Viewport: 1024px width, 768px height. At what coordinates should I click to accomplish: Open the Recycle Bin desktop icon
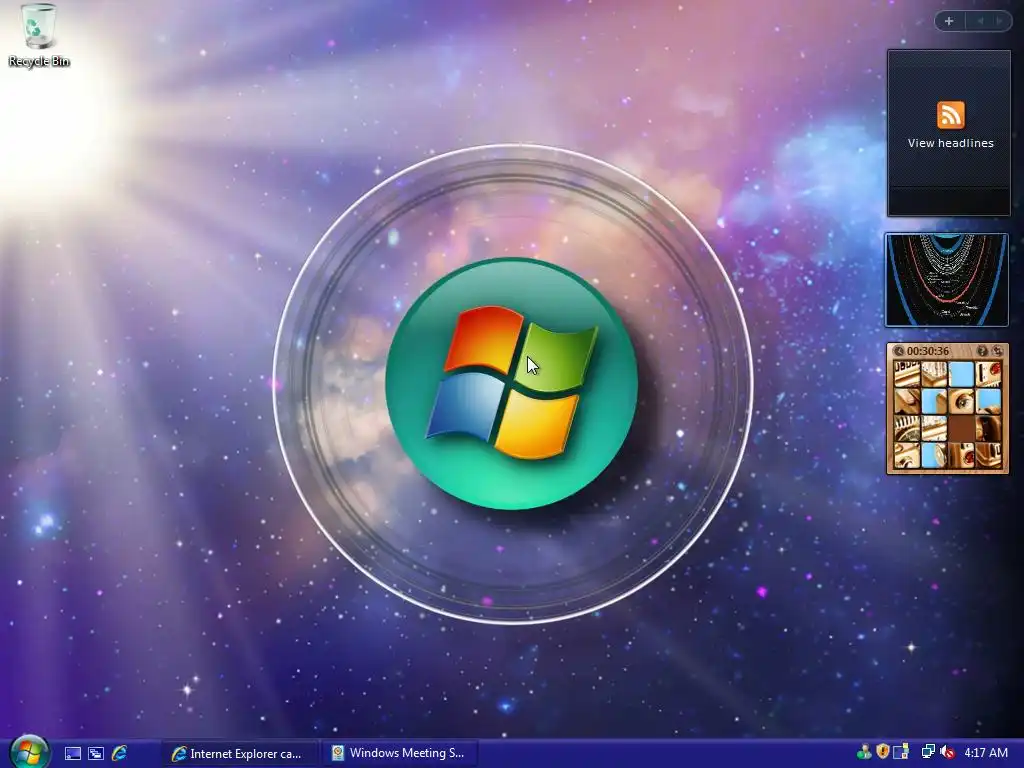point(39,35)
